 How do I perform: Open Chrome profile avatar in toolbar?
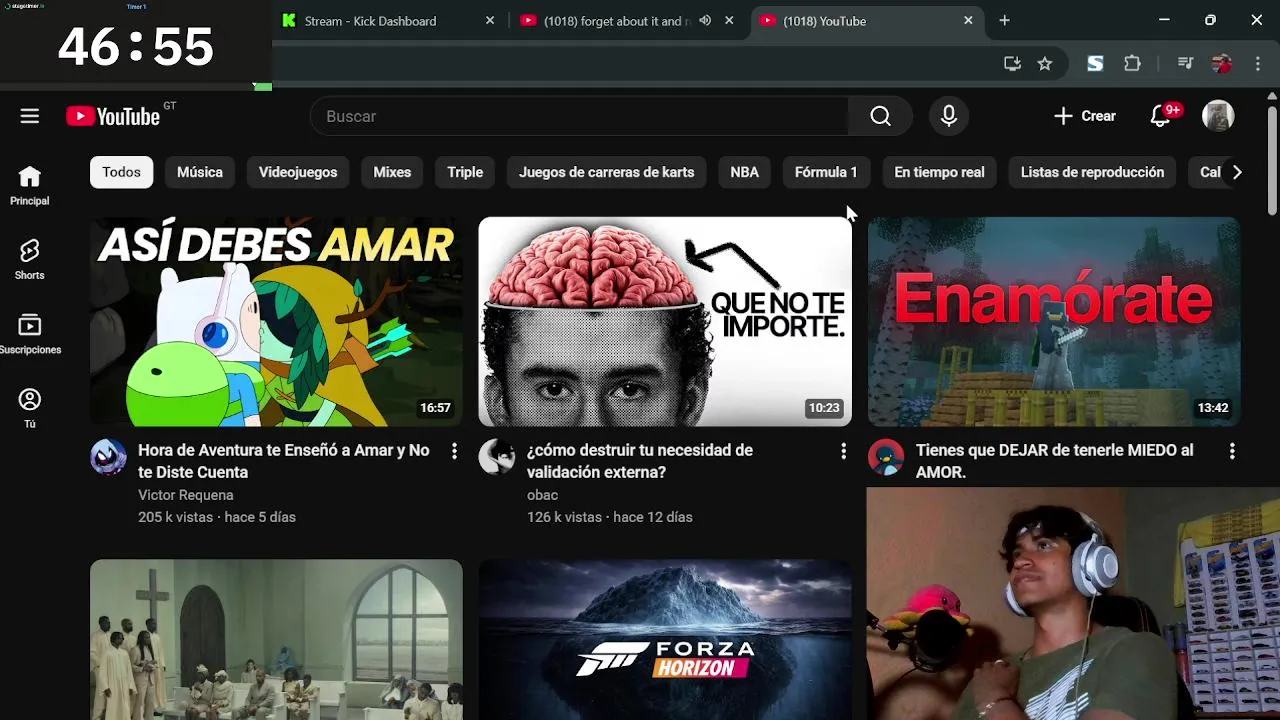click(x=1221, y=64)
